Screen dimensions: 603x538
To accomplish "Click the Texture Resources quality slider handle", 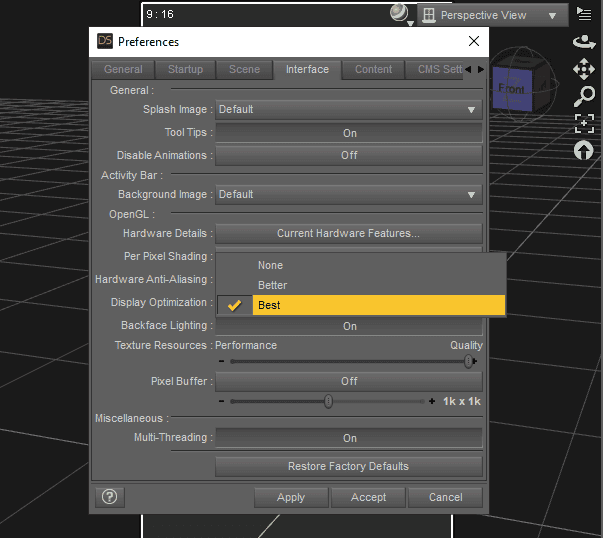I will click(x=468, y=362).
